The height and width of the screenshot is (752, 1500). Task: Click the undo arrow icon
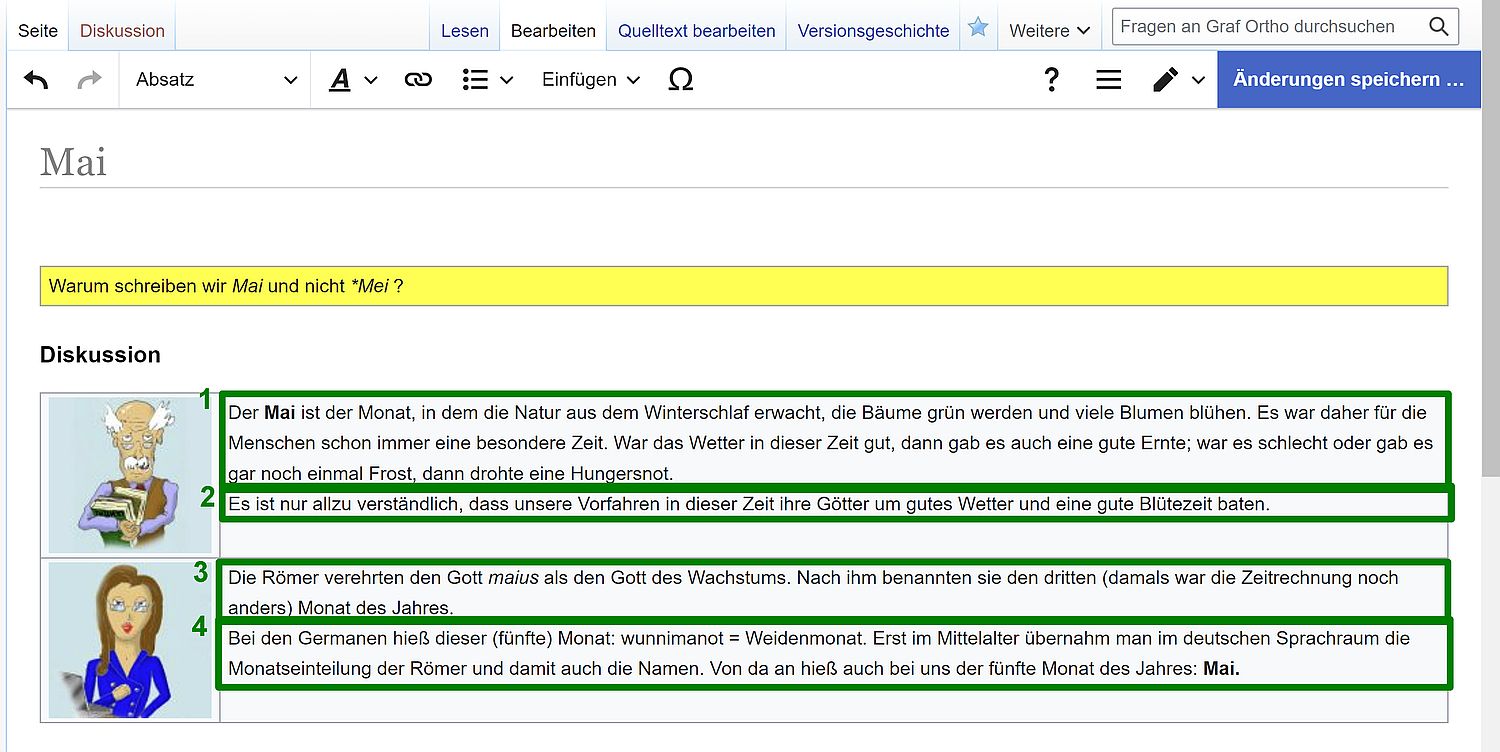pos(36,80)
